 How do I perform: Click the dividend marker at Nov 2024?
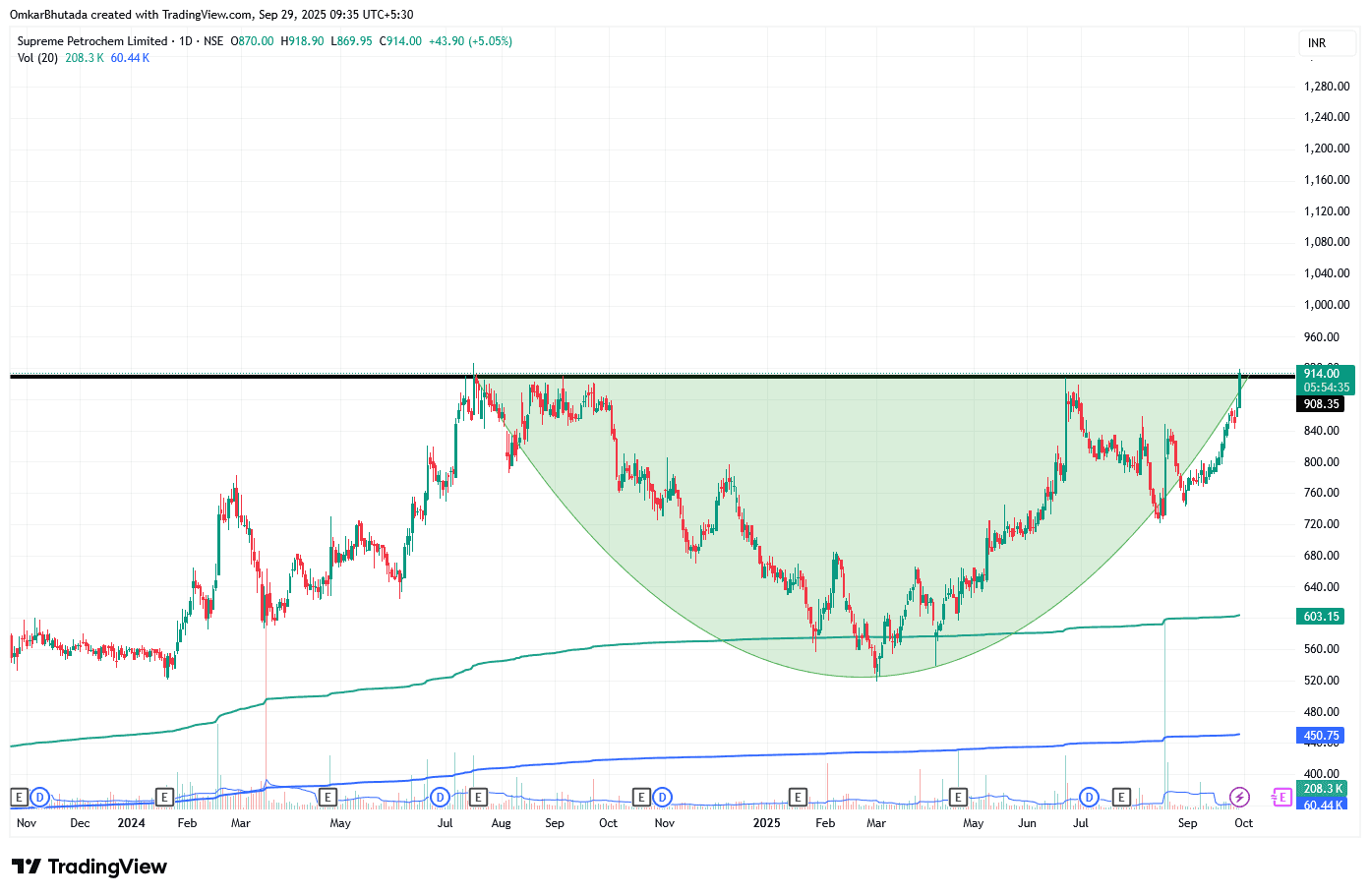click(663, 797)
